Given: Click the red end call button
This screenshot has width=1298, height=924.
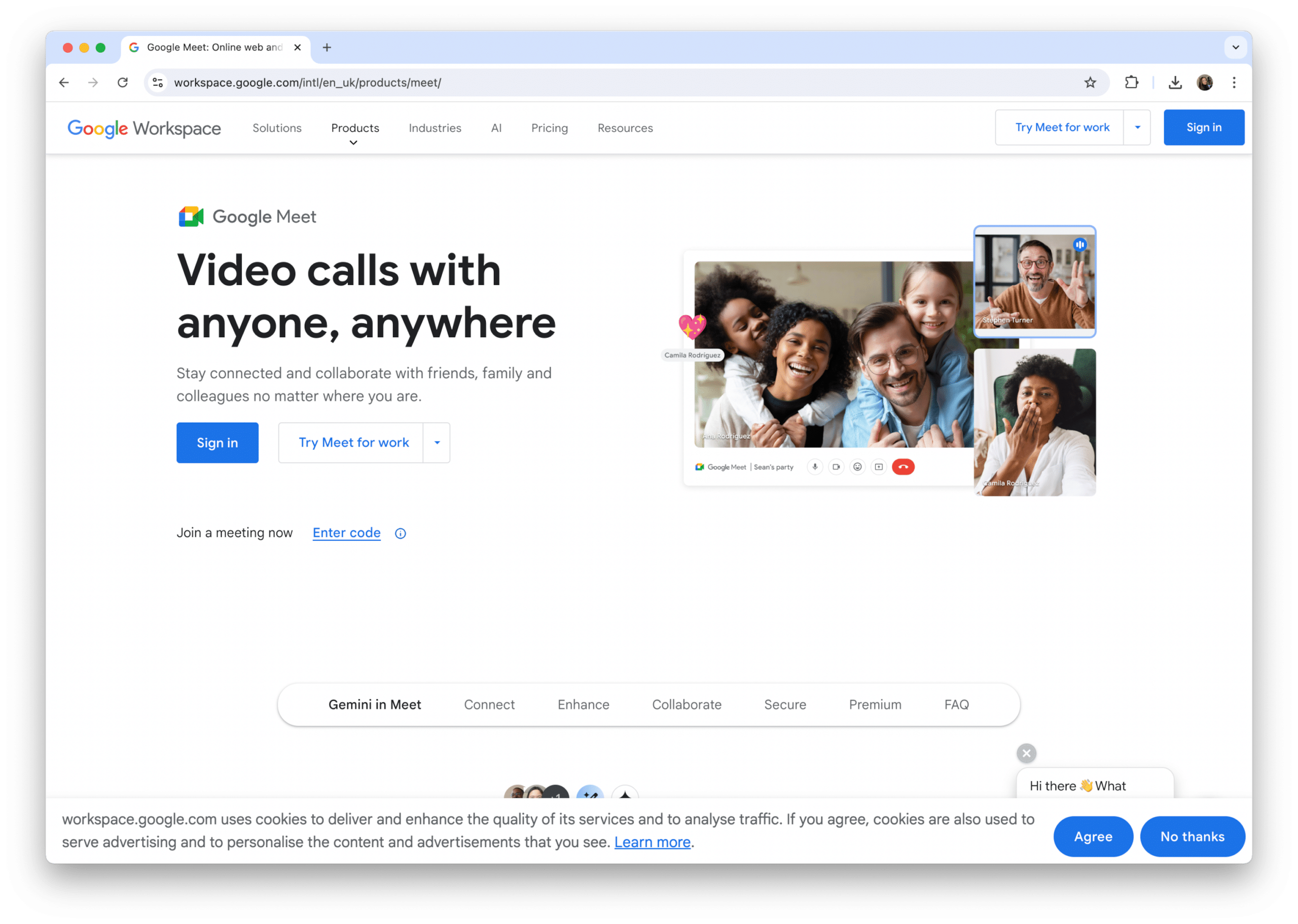Looking at the screenshot, I should click(902, 466).
